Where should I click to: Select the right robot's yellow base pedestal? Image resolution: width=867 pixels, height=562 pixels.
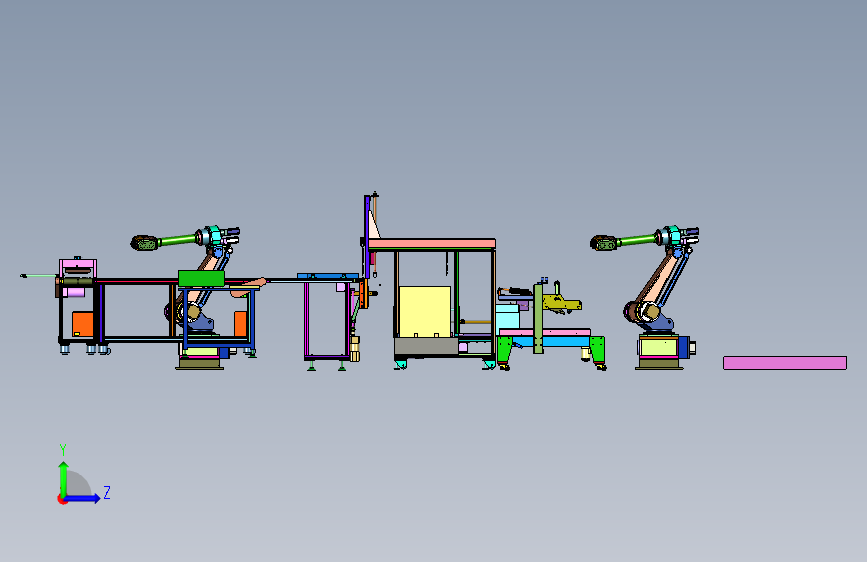tap(659, 347)
